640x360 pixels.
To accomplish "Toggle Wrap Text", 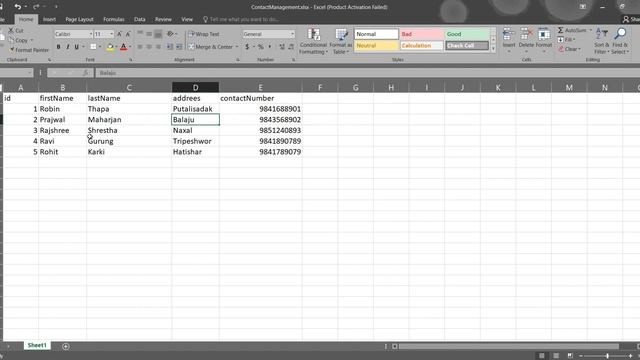I will click(x=204, y=34).
